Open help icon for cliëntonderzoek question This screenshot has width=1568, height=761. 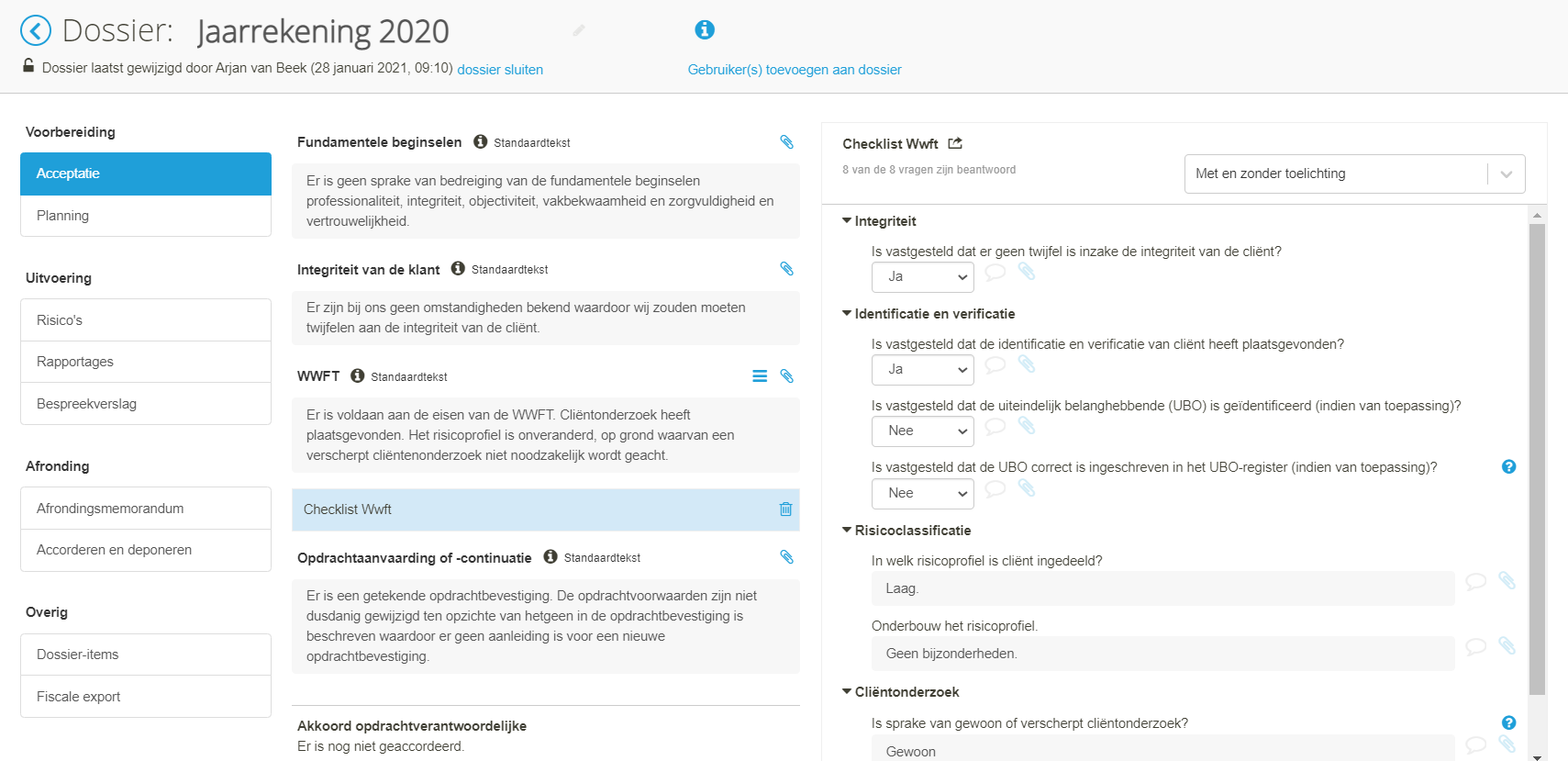pos(1508,722)
